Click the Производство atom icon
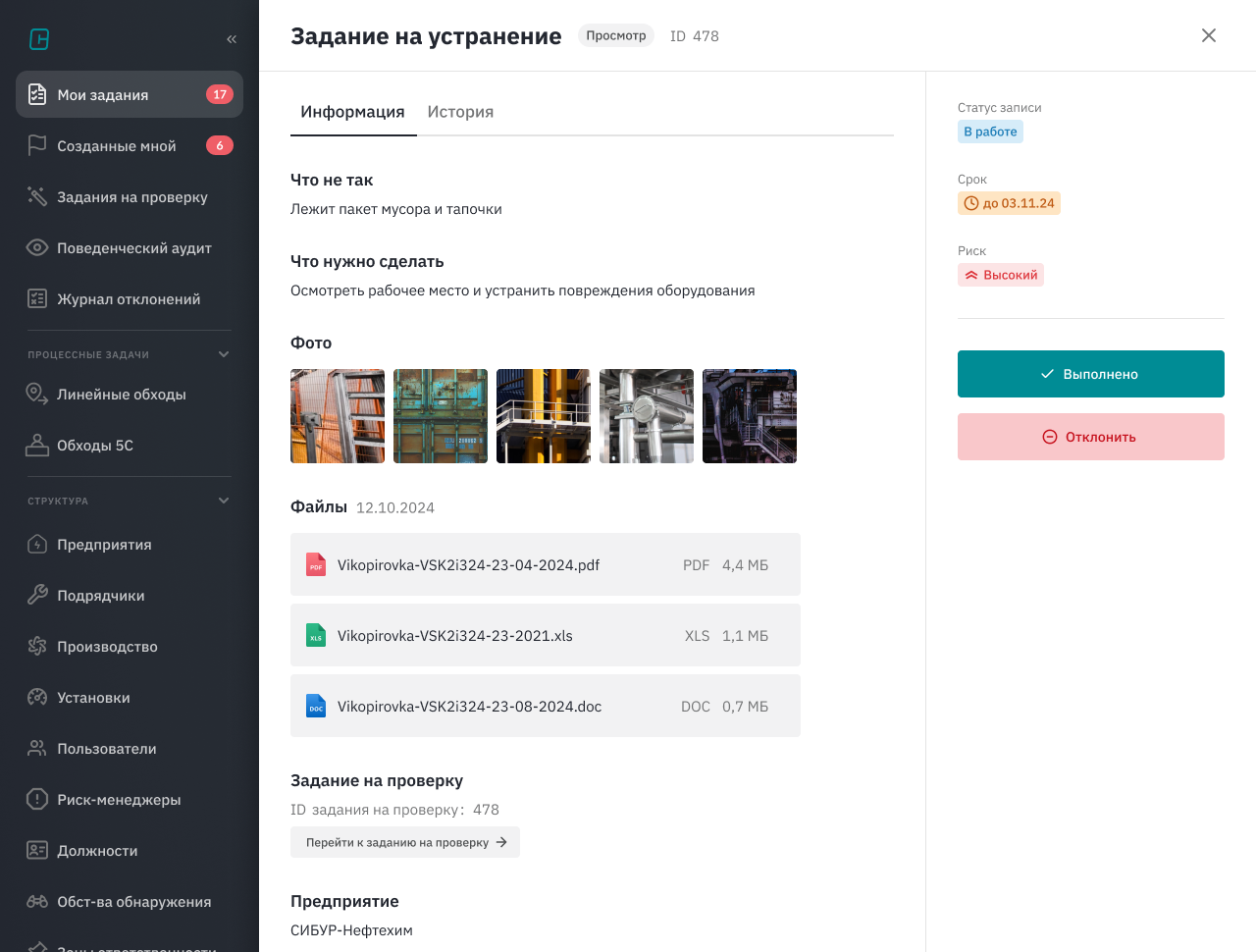The width and height of the screenshot is (1256, 952). [x=37, y=646]
